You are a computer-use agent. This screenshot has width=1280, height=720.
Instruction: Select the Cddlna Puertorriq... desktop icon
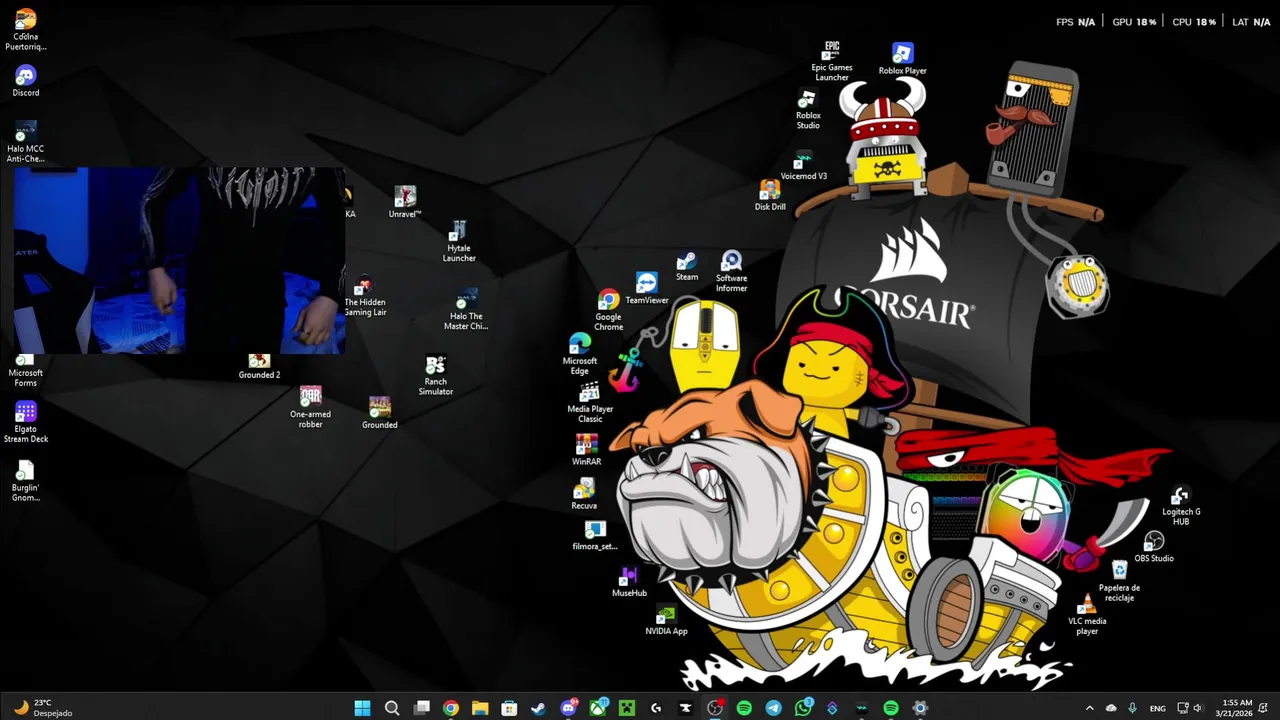(26, 30)
